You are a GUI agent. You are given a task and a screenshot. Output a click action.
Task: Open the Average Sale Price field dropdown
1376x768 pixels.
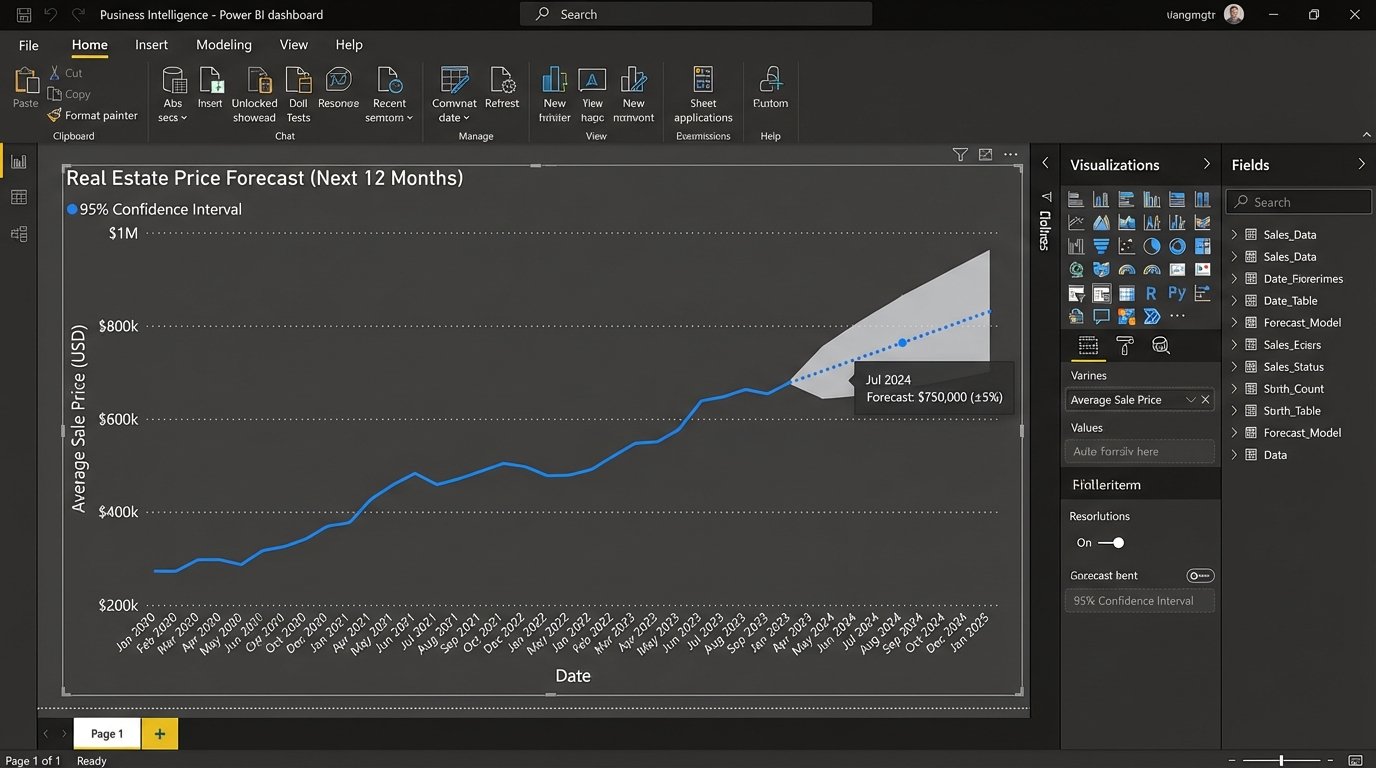point(1190,399)
